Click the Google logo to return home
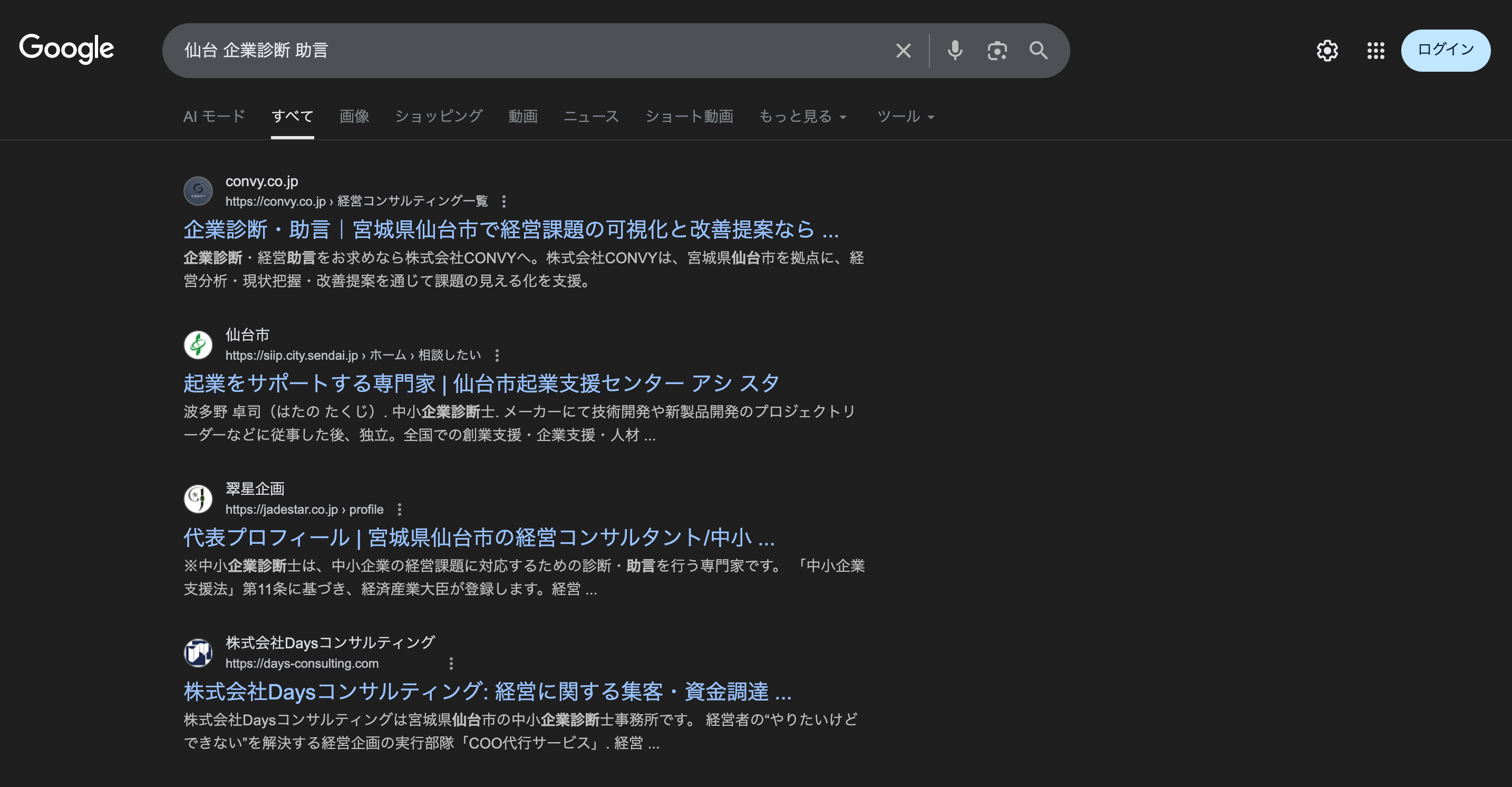Screen dimensions: 1512x787 67,50
